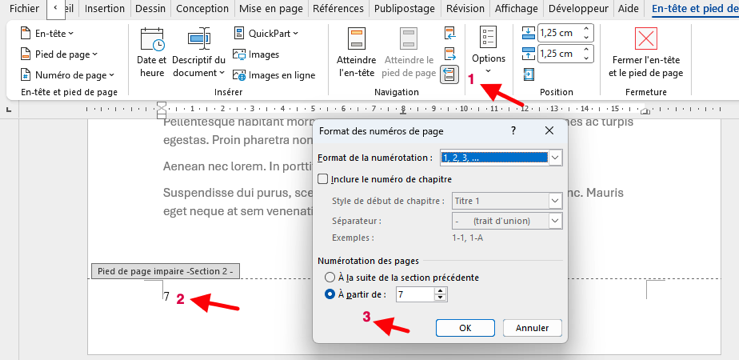This screenshot has width=739, height=360.
Task: Open the Numéro de page menu
Action: click(x=67, y=75)
